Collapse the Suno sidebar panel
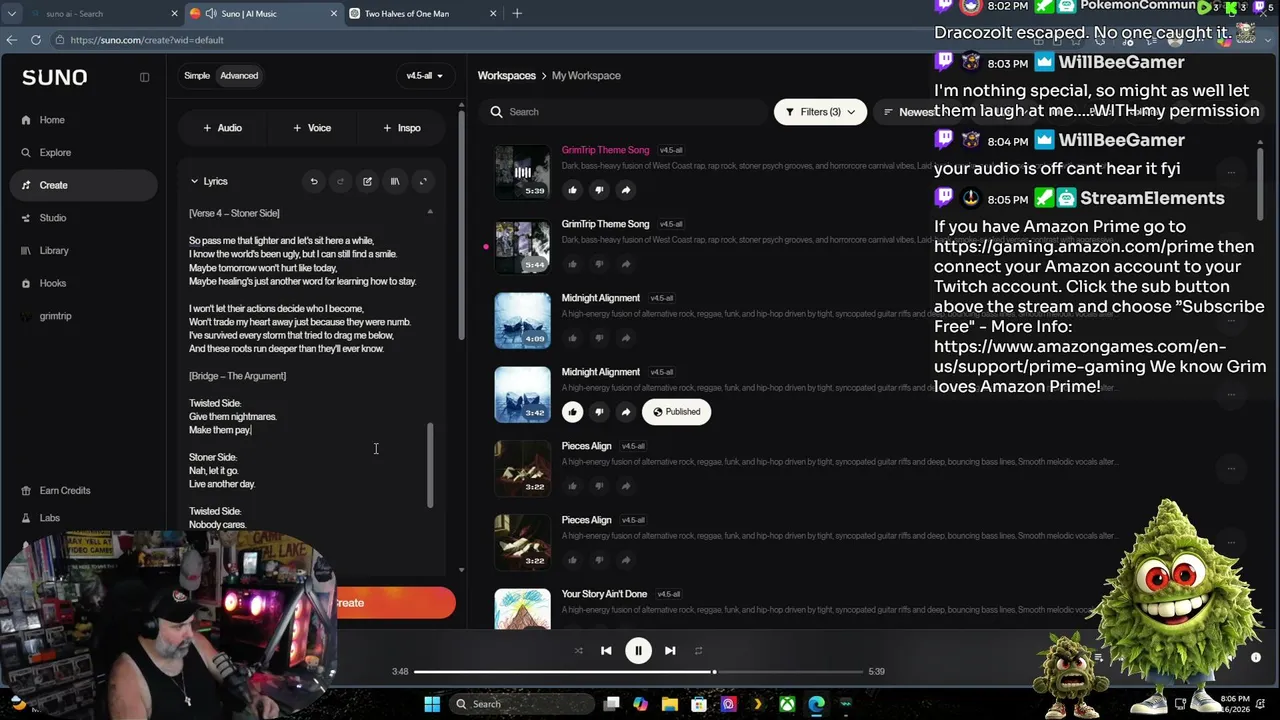The image size is (1280, 720). pyautogui.click(x=144, y=77)
